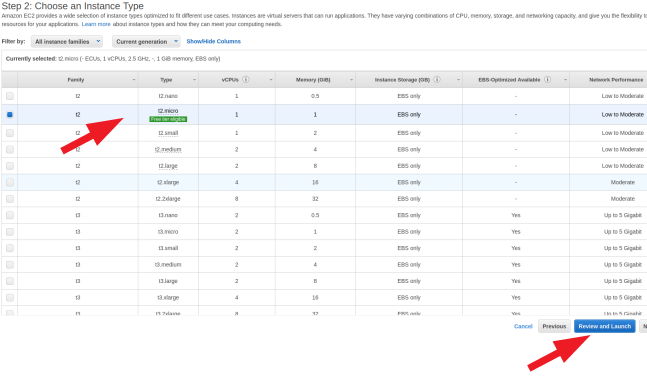Click the Review and Launch button

[x=604, y=326]
